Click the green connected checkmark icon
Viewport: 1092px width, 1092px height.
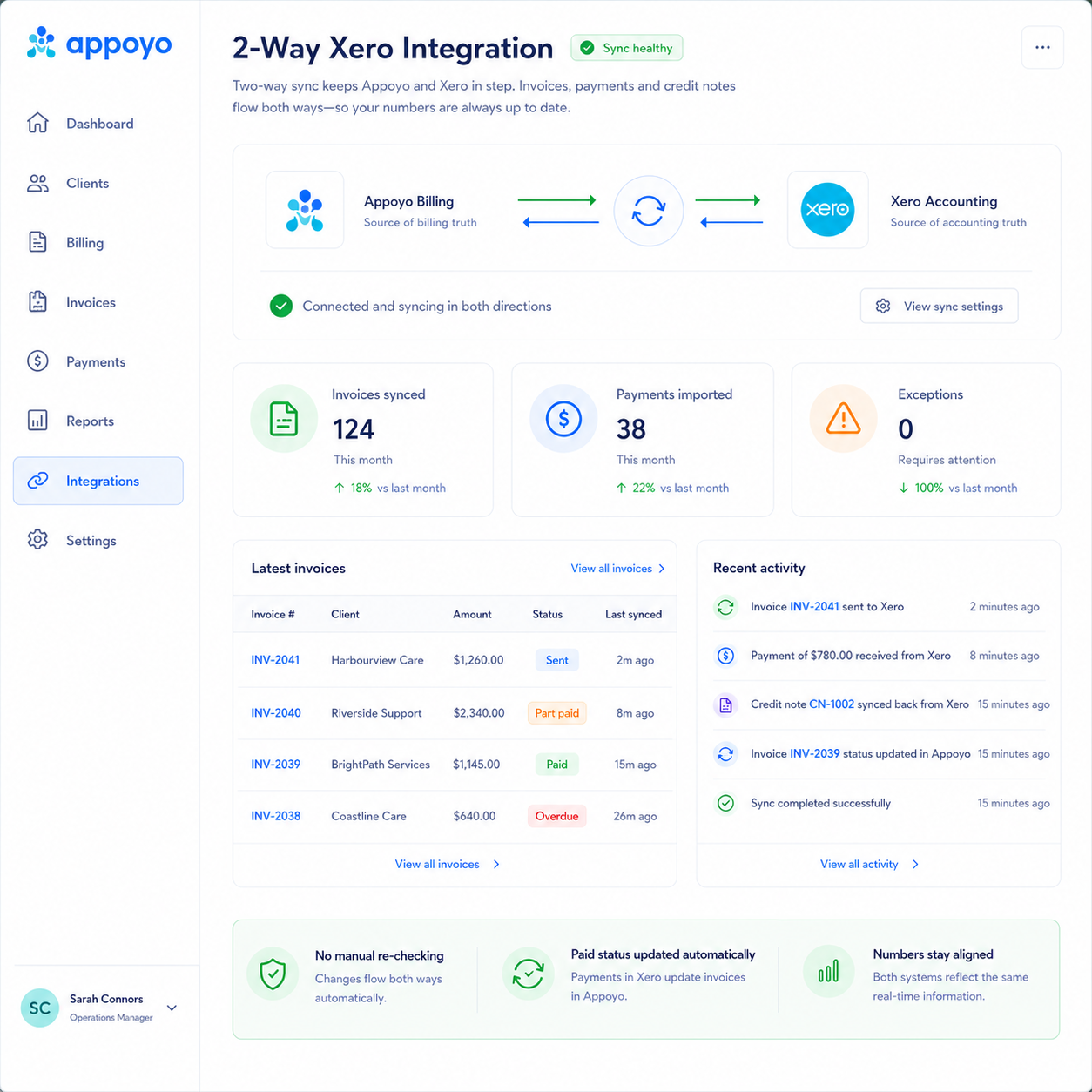281,306
